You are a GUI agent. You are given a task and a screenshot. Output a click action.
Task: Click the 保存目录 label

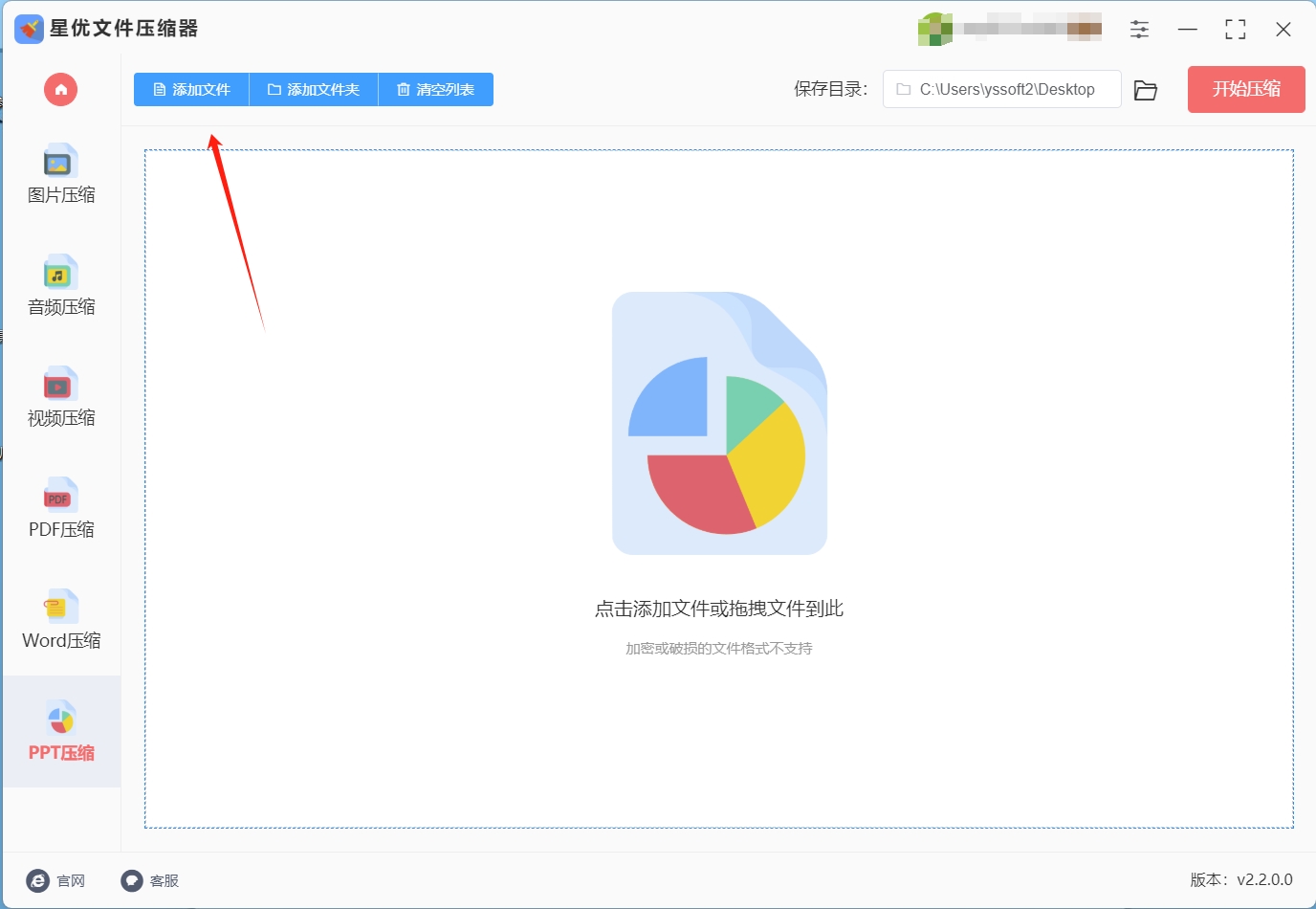pos(831,89)
